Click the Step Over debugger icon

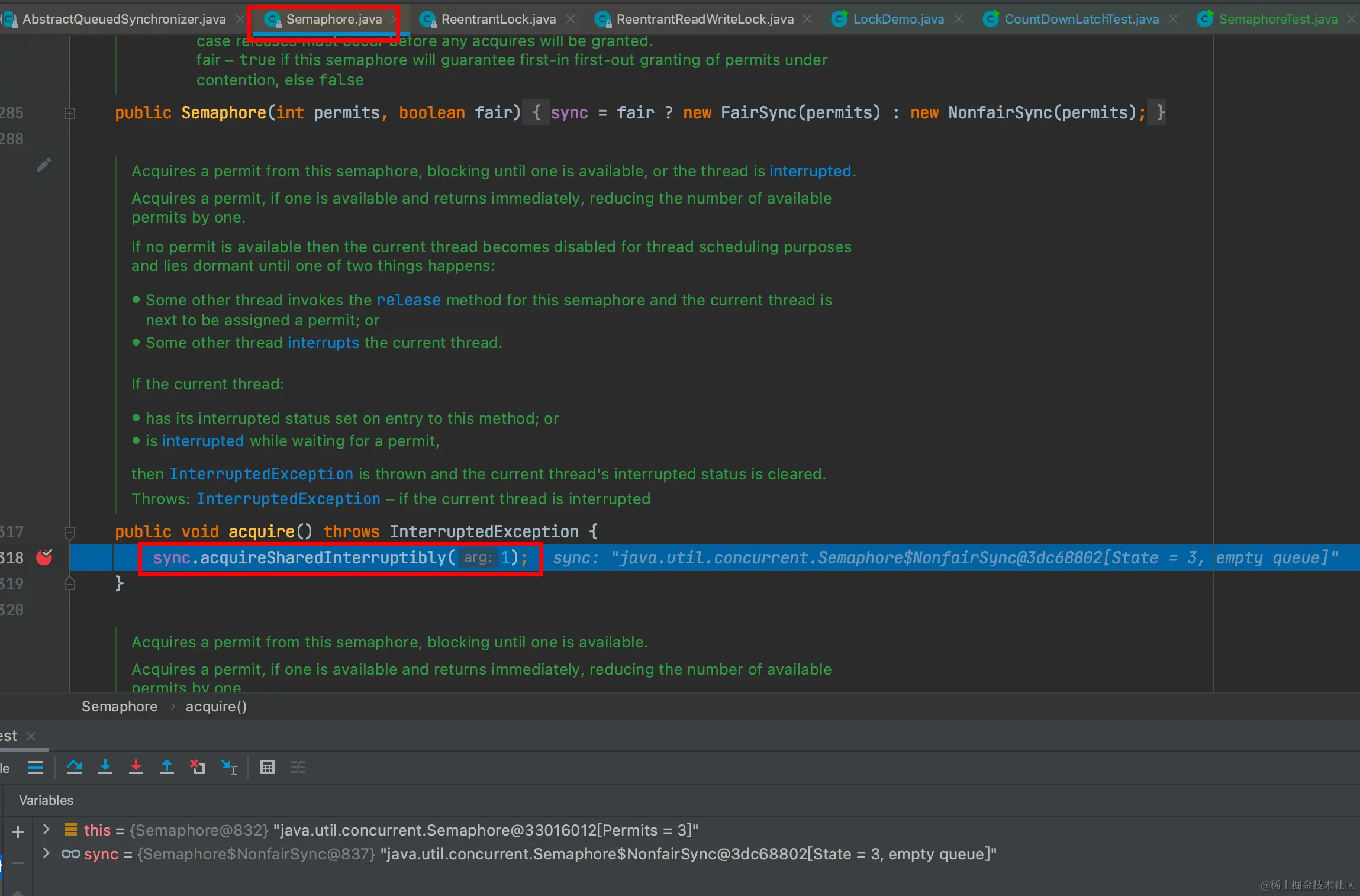coord(75,767)
